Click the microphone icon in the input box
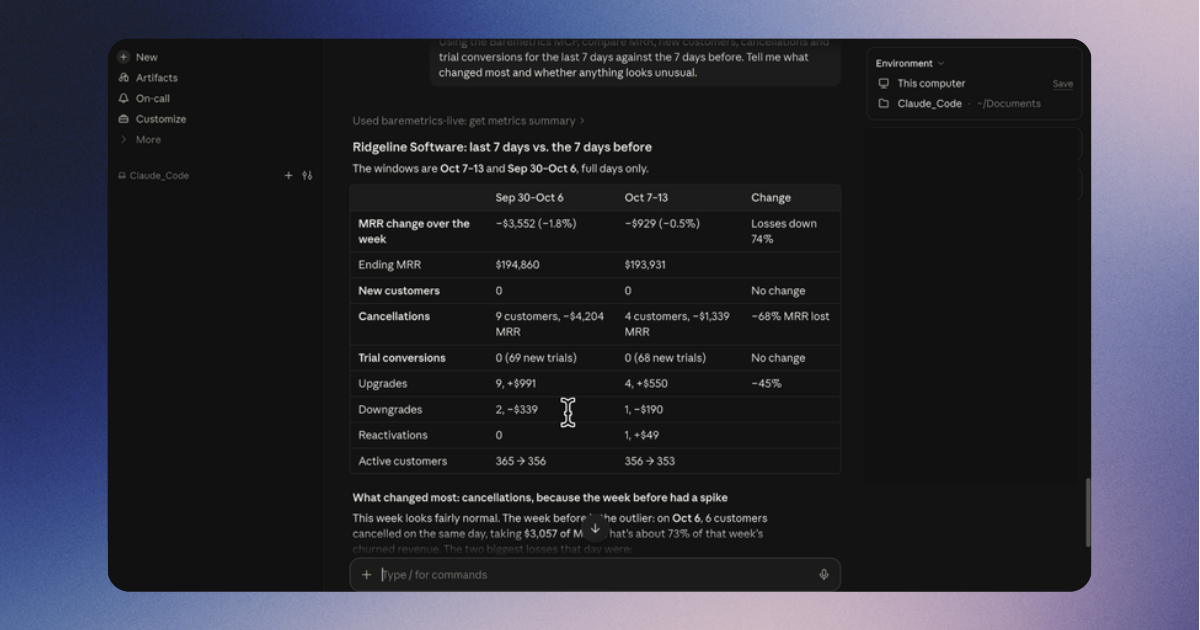 824,575
